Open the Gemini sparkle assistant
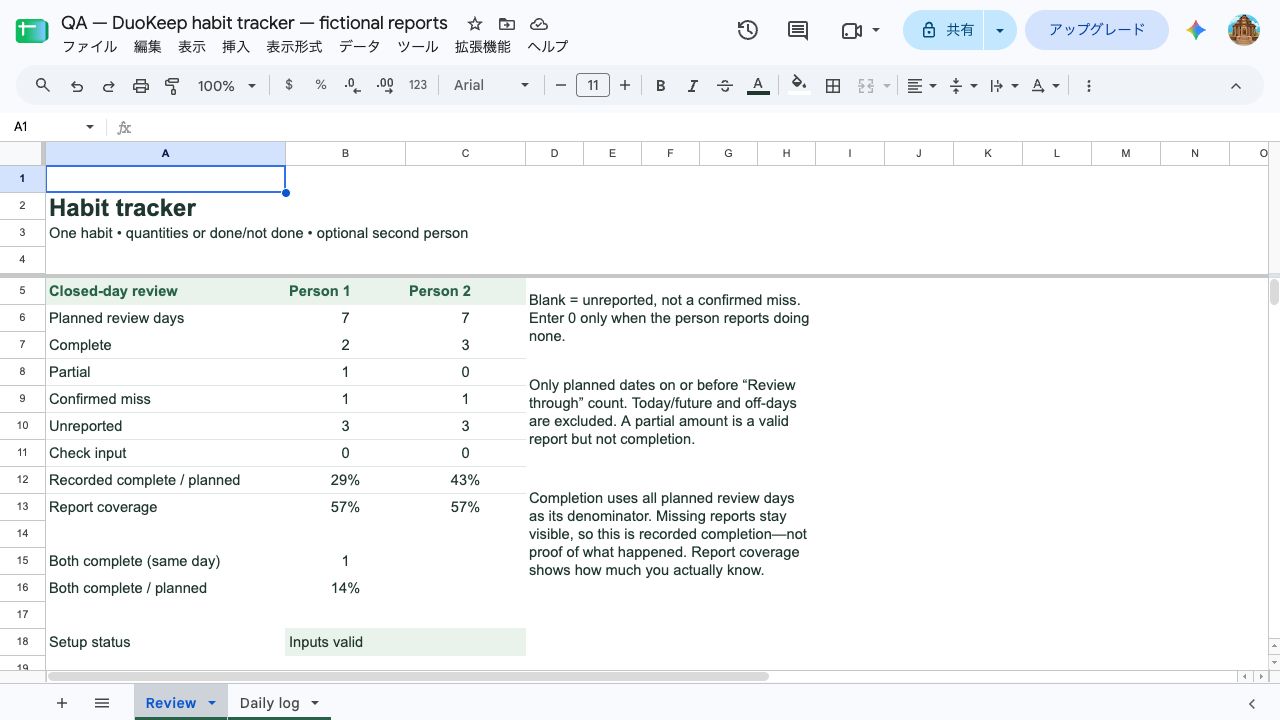 click(1196, 30)
